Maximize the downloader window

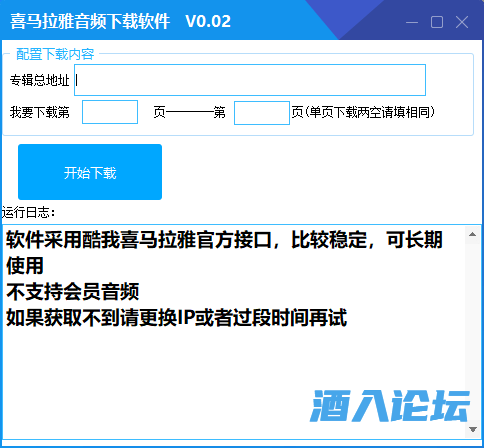(437, 22)
